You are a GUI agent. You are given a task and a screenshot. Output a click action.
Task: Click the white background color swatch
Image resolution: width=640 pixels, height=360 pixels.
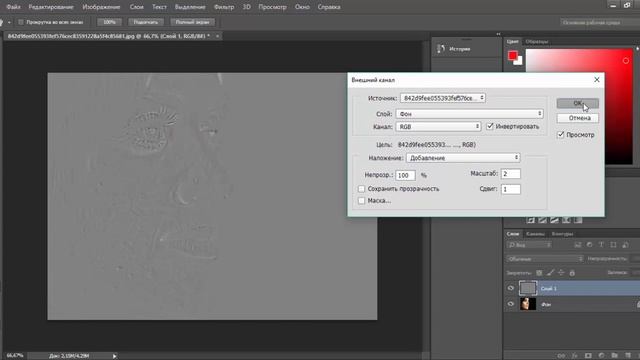point(519,62)
